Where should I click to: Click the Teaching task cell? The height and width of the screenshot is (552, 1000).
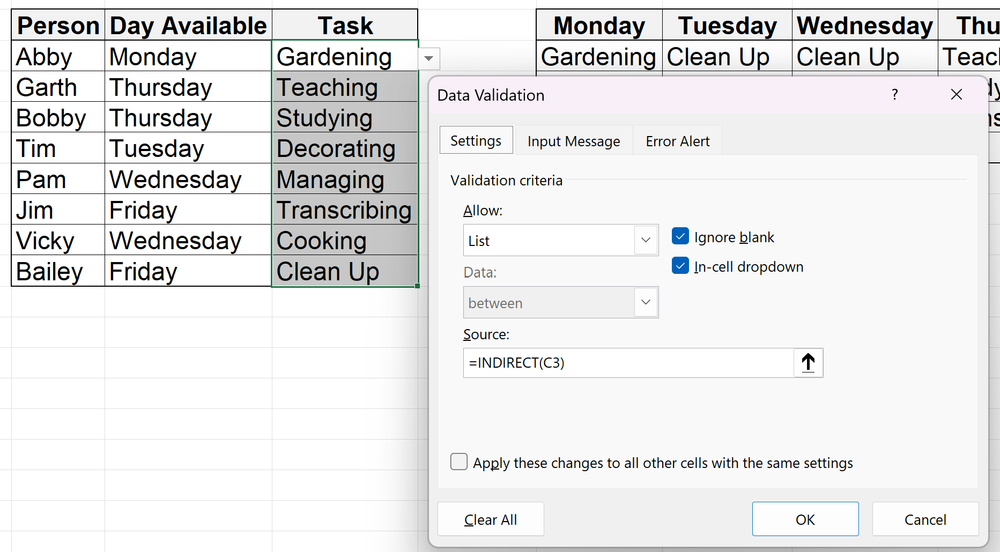(343, 88)
